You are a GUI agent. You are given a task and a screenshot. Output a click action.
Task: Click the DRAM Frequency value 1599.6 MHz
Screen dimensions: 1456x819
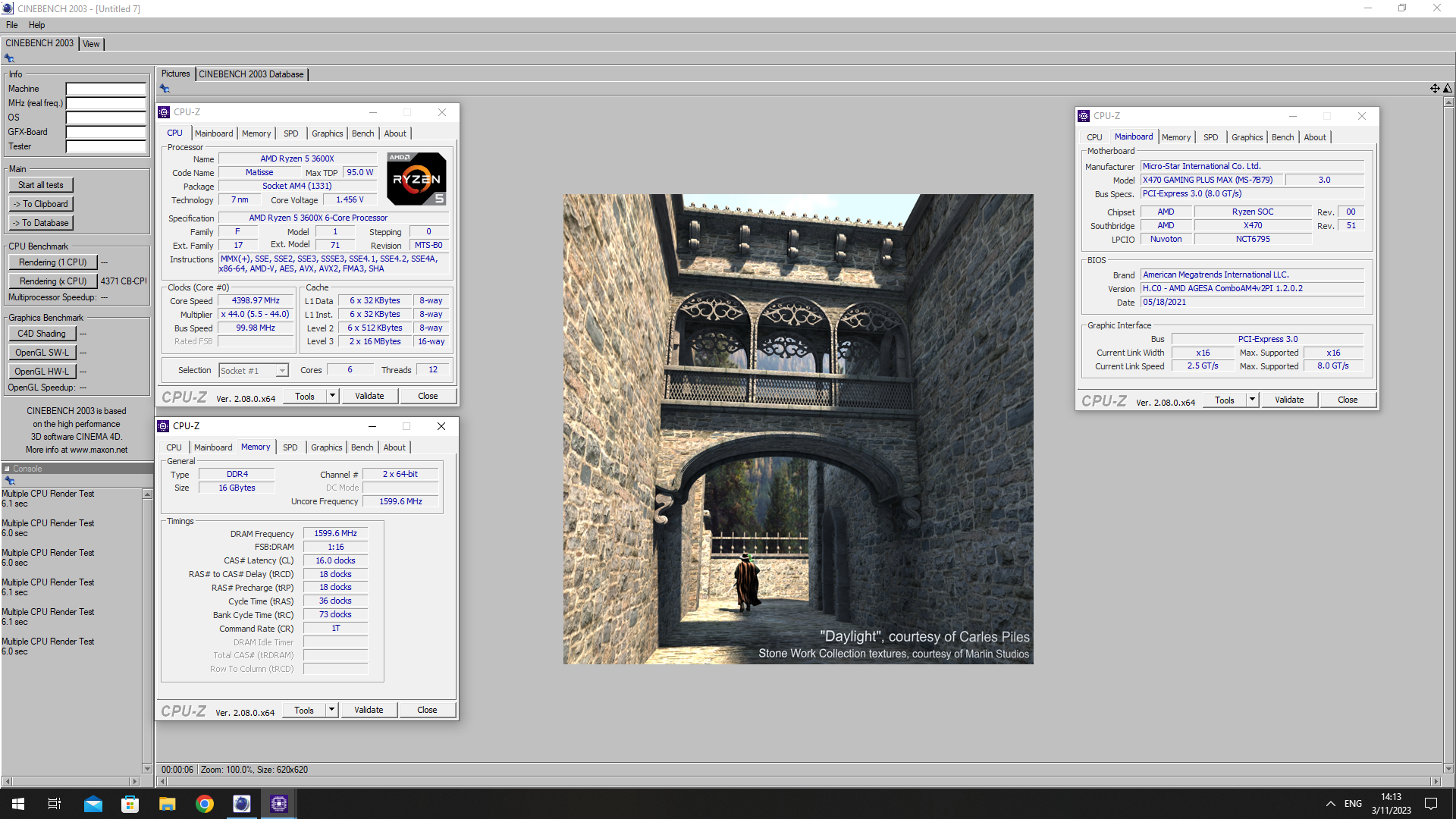(336, 534)
